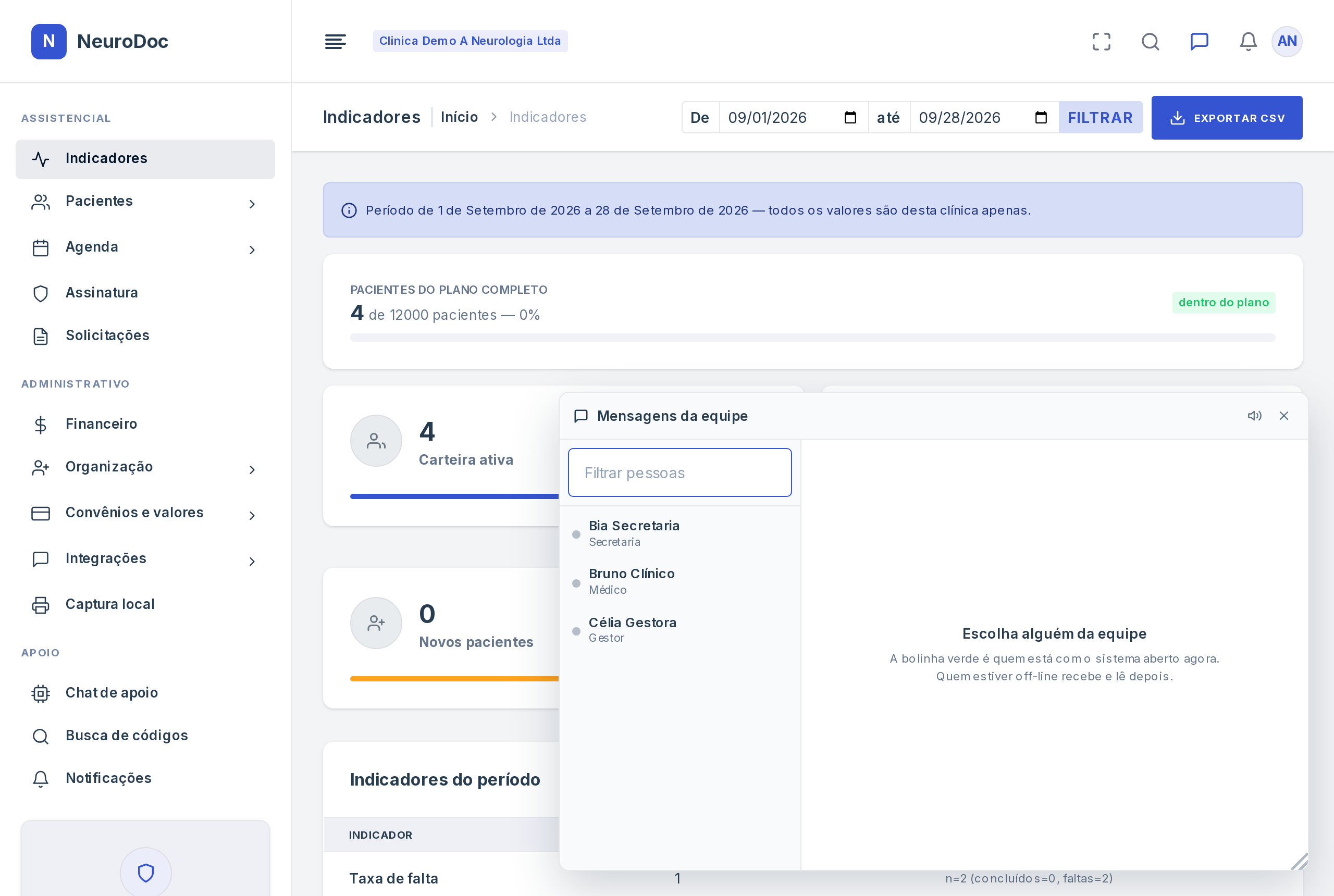Toggle sound in Mensagens da equipe panel
Screen dimensions: 1334x896
click(1255, 415)
